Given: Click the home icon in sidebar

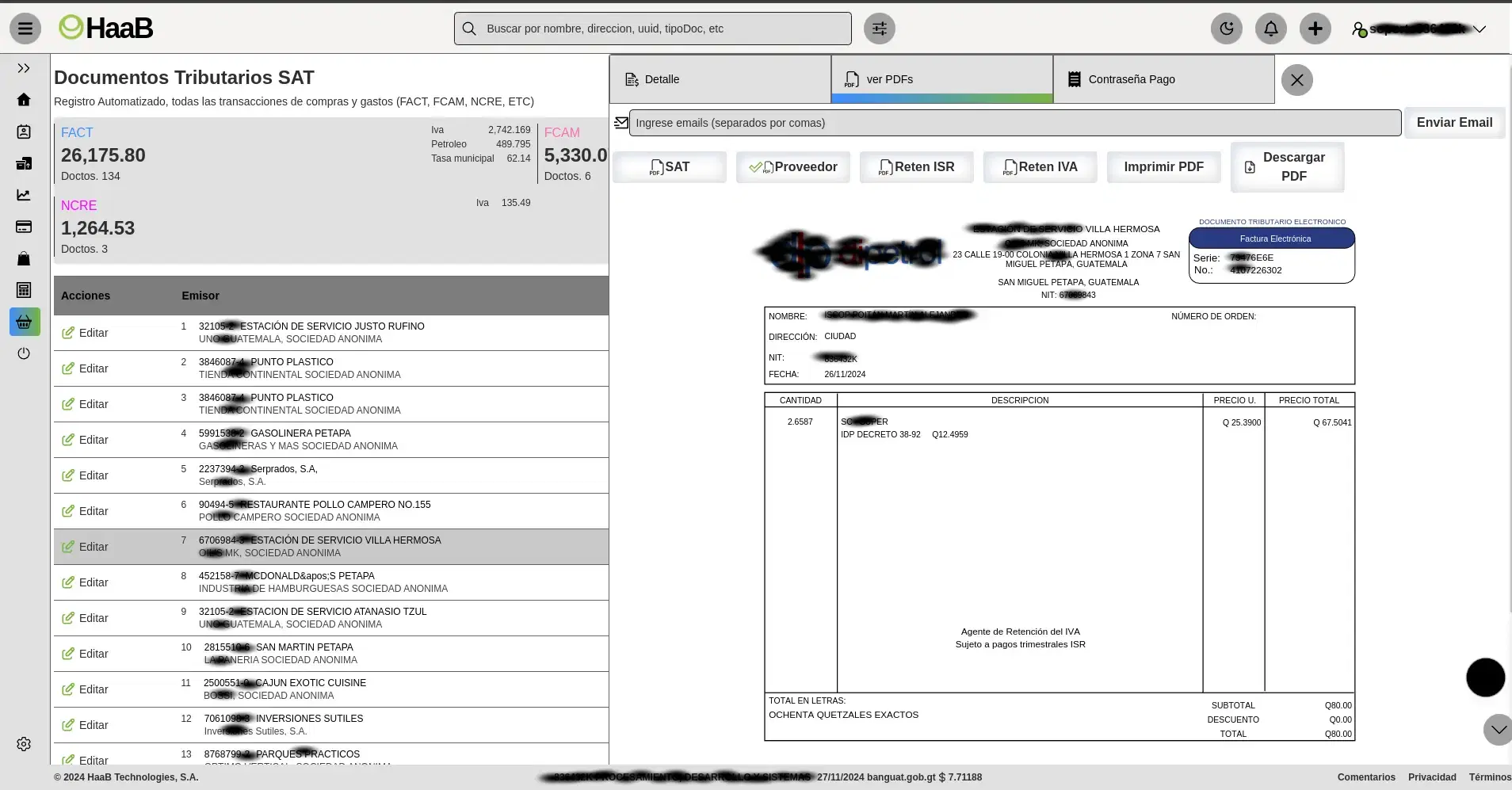Looking at the screenshot, I should 24,100.
